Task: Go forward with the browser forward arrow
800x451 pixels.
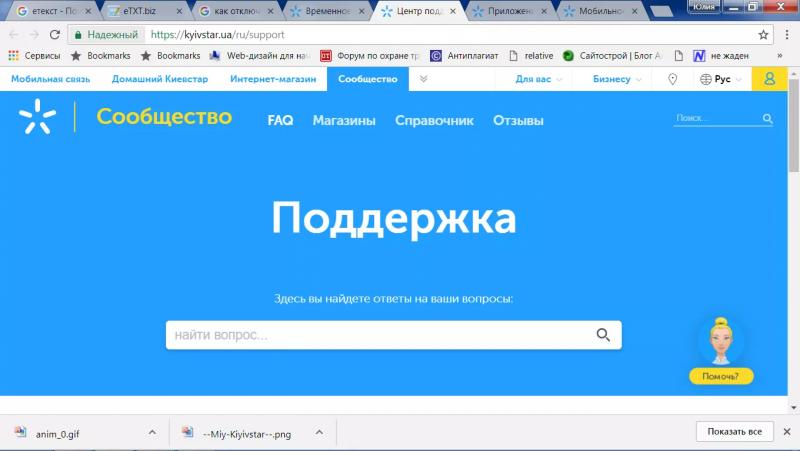Action: pyautogui.click(x=34, y=35)
